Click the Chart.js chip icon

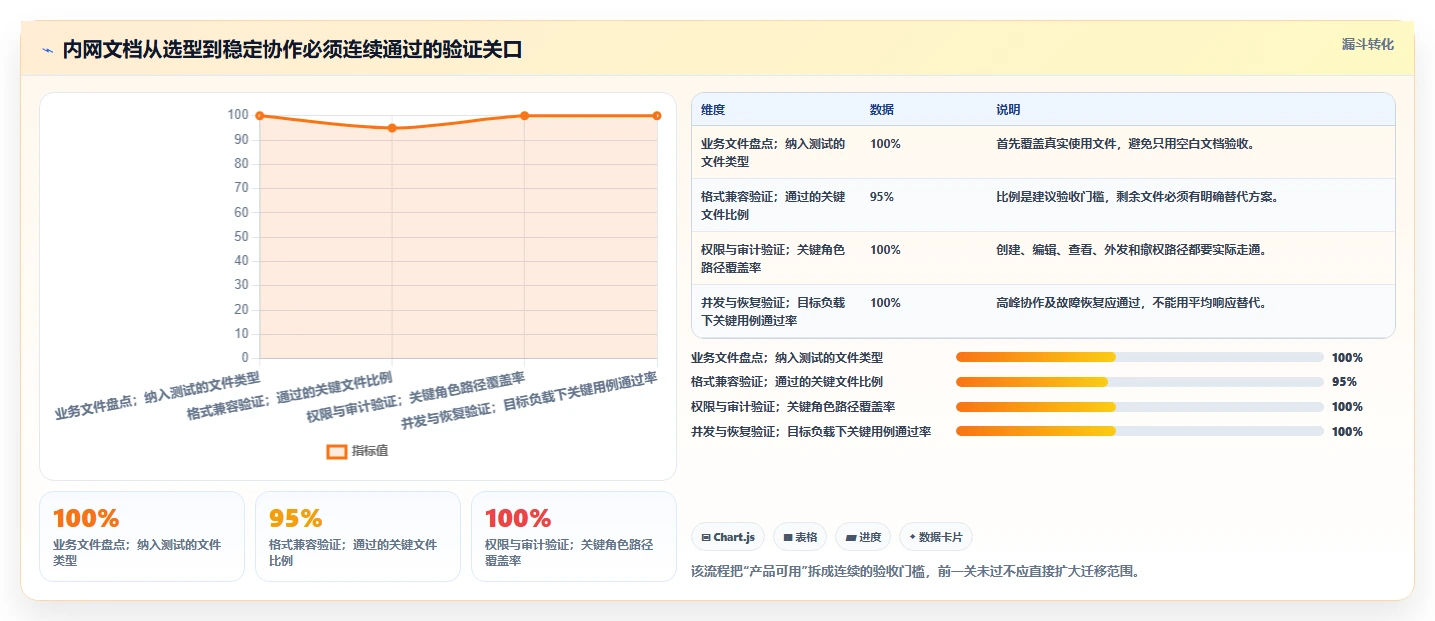(x=706, y=537)
